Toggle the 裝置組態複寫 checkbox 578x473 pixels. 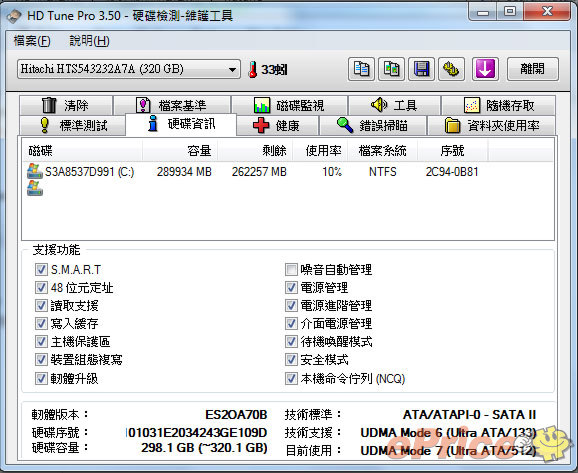[41, 360]
